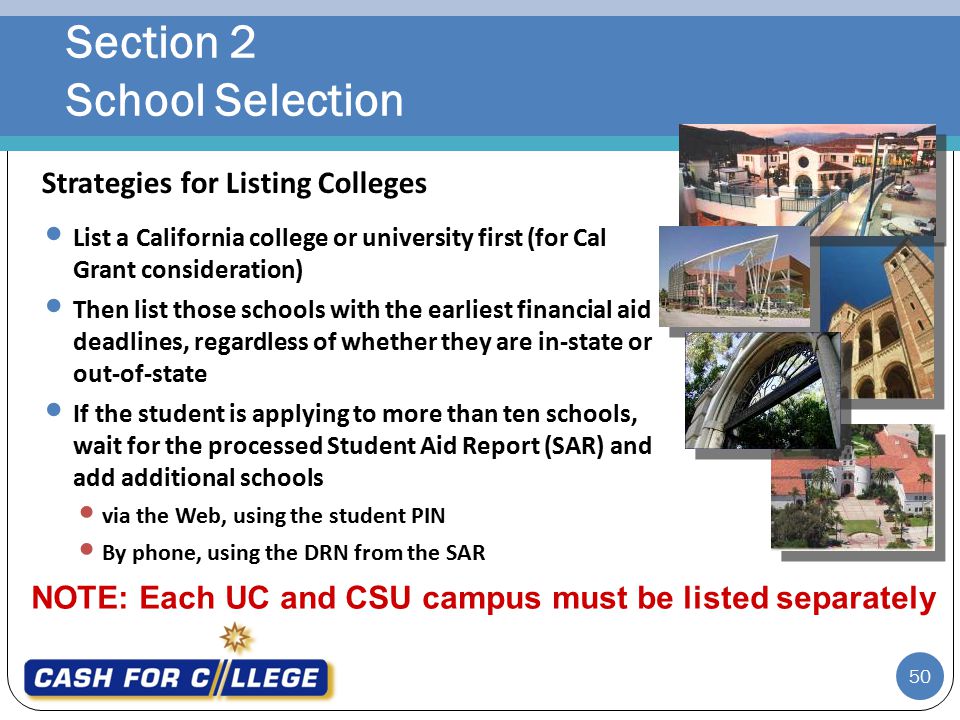The height and width of the screenshot is (720, 960).
Task: Click the 'School Selection' heading
Action: 234,100
